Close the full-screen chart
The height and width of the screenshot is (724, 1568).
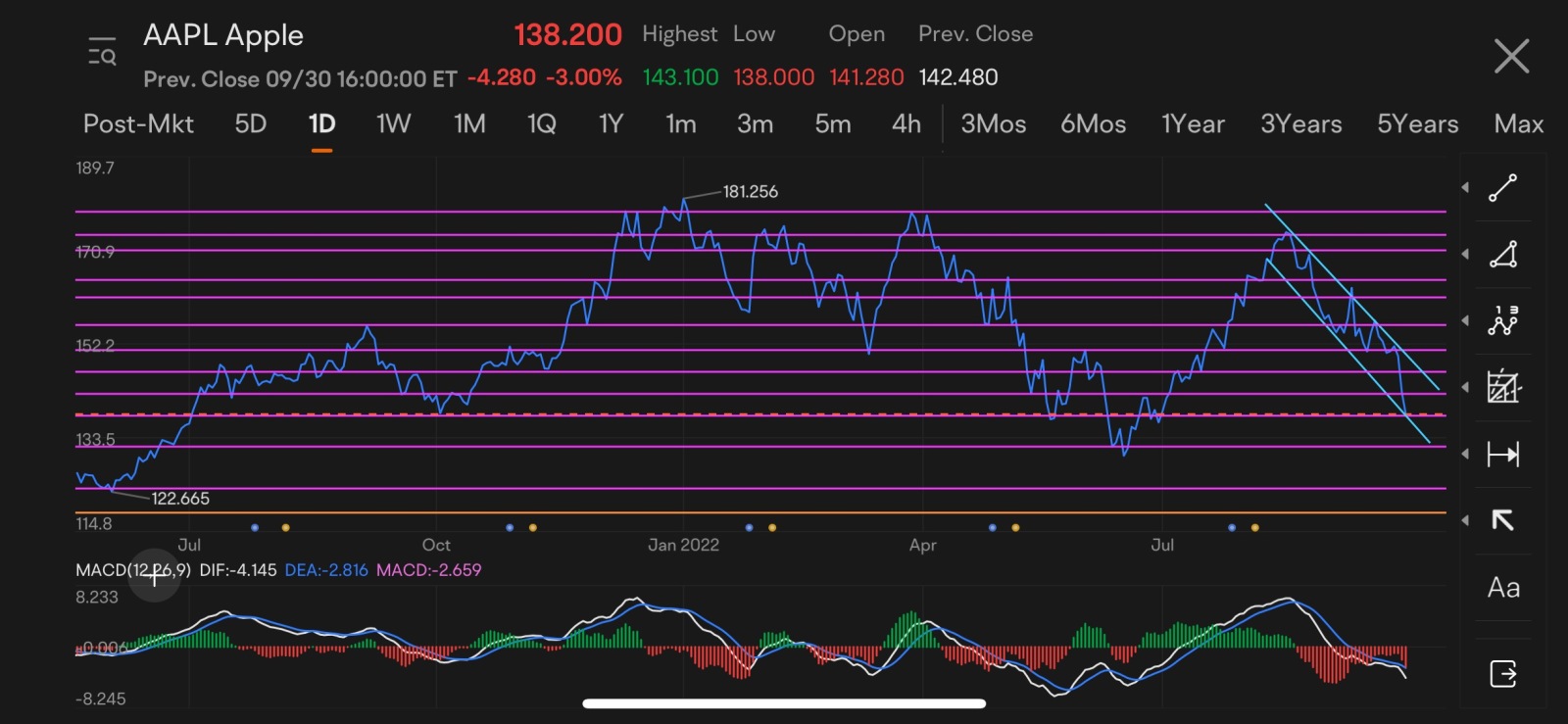[x=1511, y=57]
